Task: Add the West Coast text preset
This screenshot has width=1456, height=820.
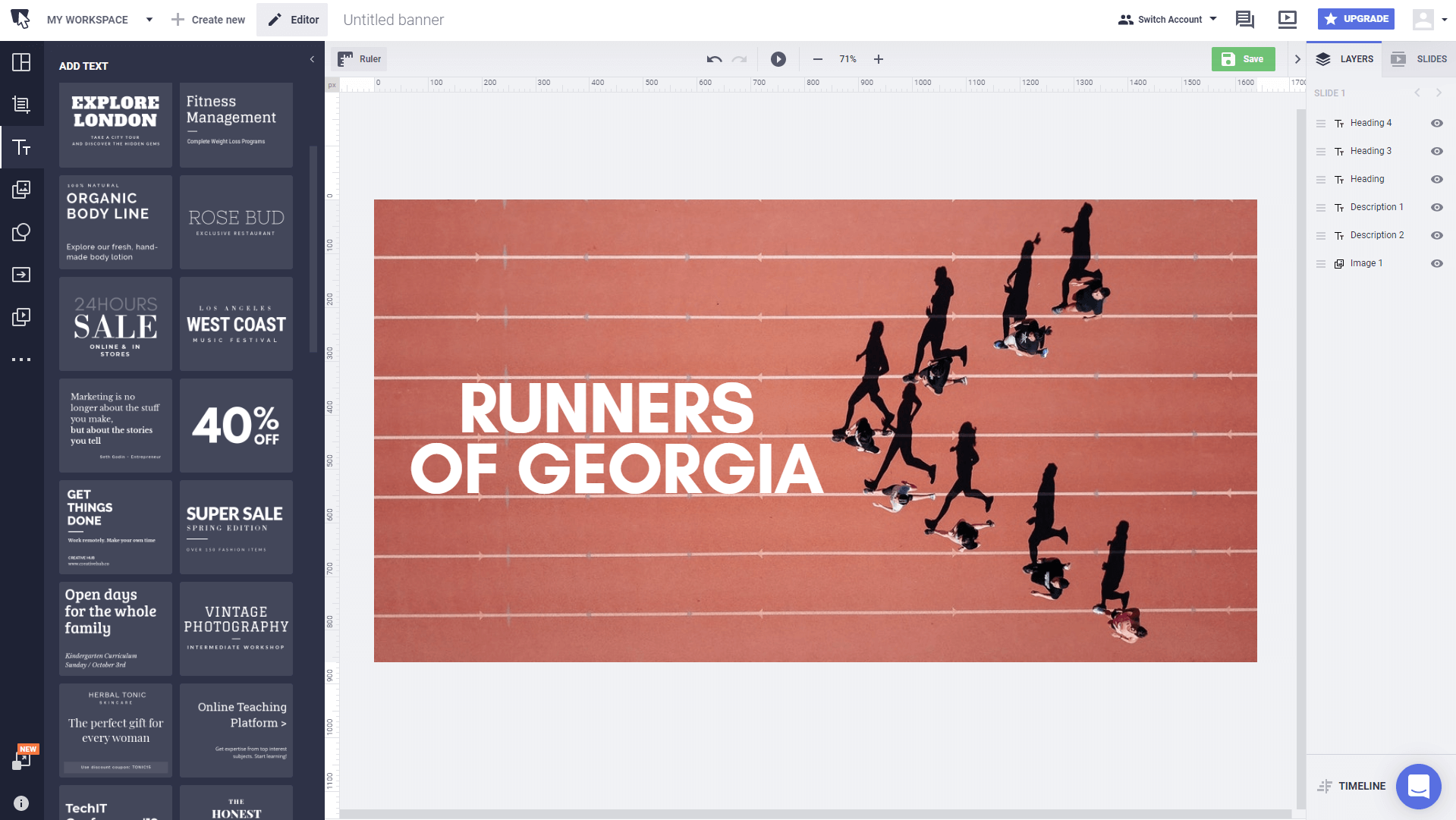Action: click(236, 324)
